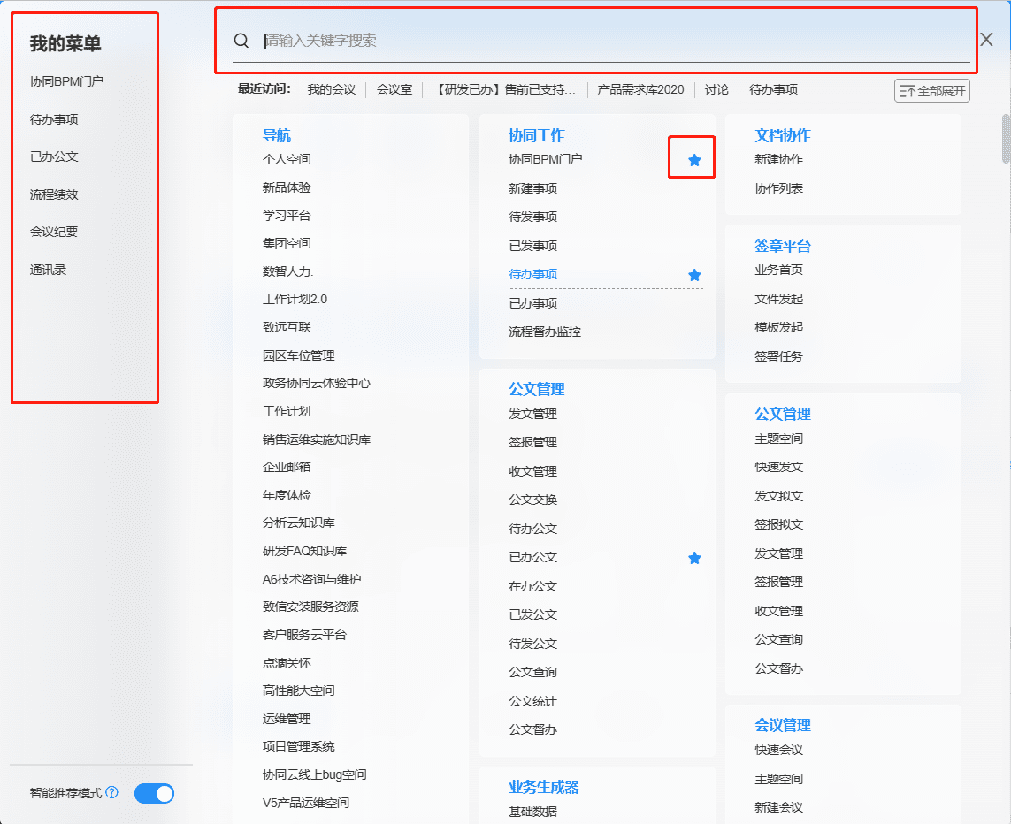Open 签署任务 under 签章平台
This screenshot has width=1011, height=825.
coord(779,356)
